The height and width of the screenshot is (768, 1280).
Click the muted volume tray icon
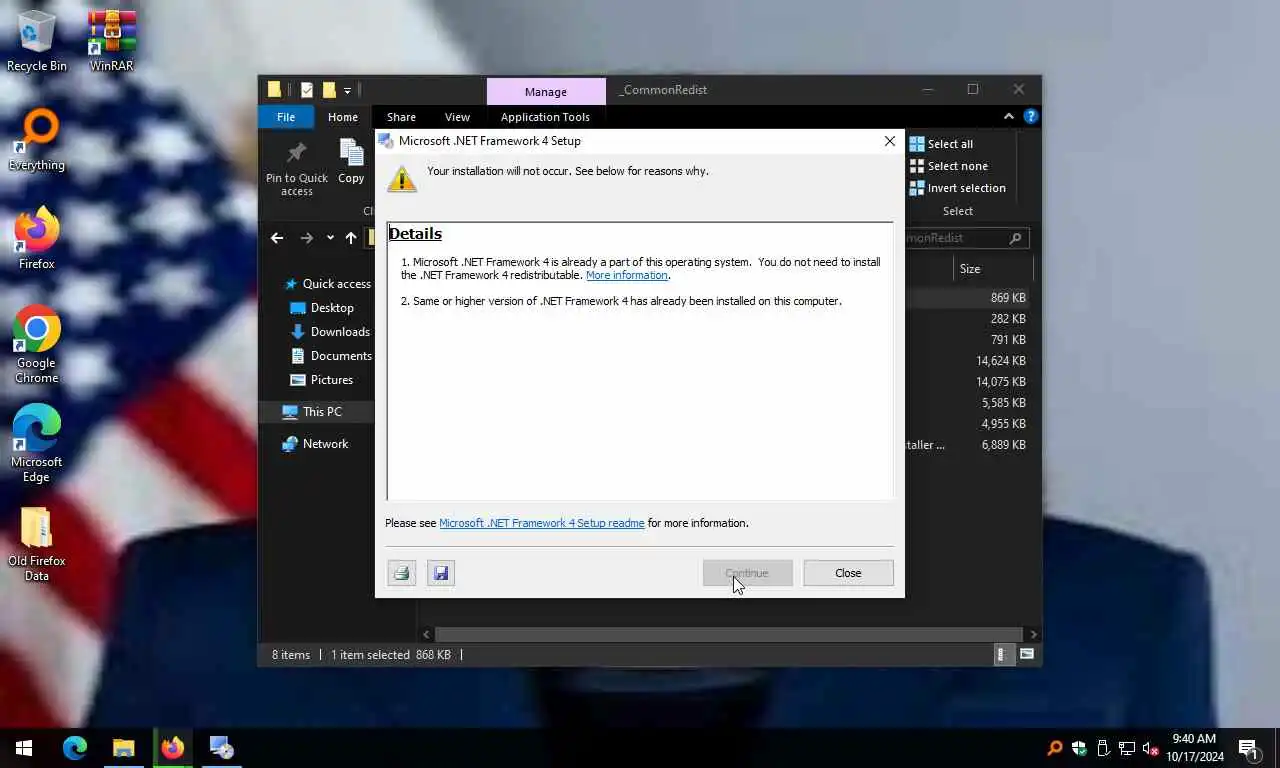point(1151,748)
